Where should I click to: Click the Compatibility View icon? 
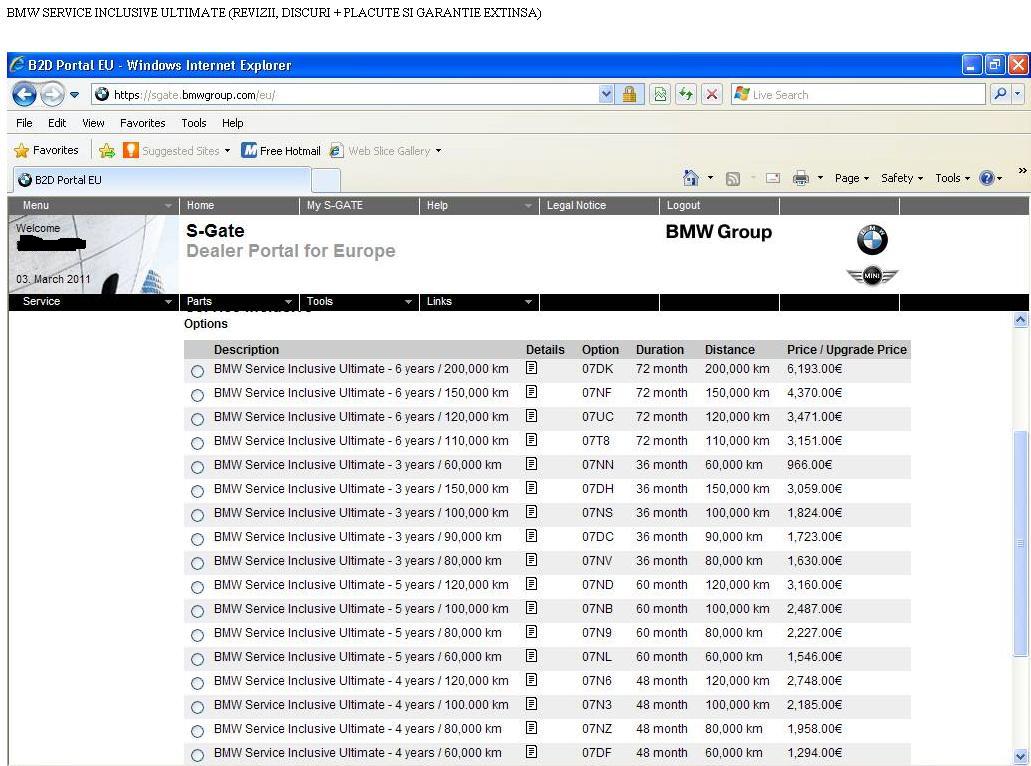tap(660, 95)
